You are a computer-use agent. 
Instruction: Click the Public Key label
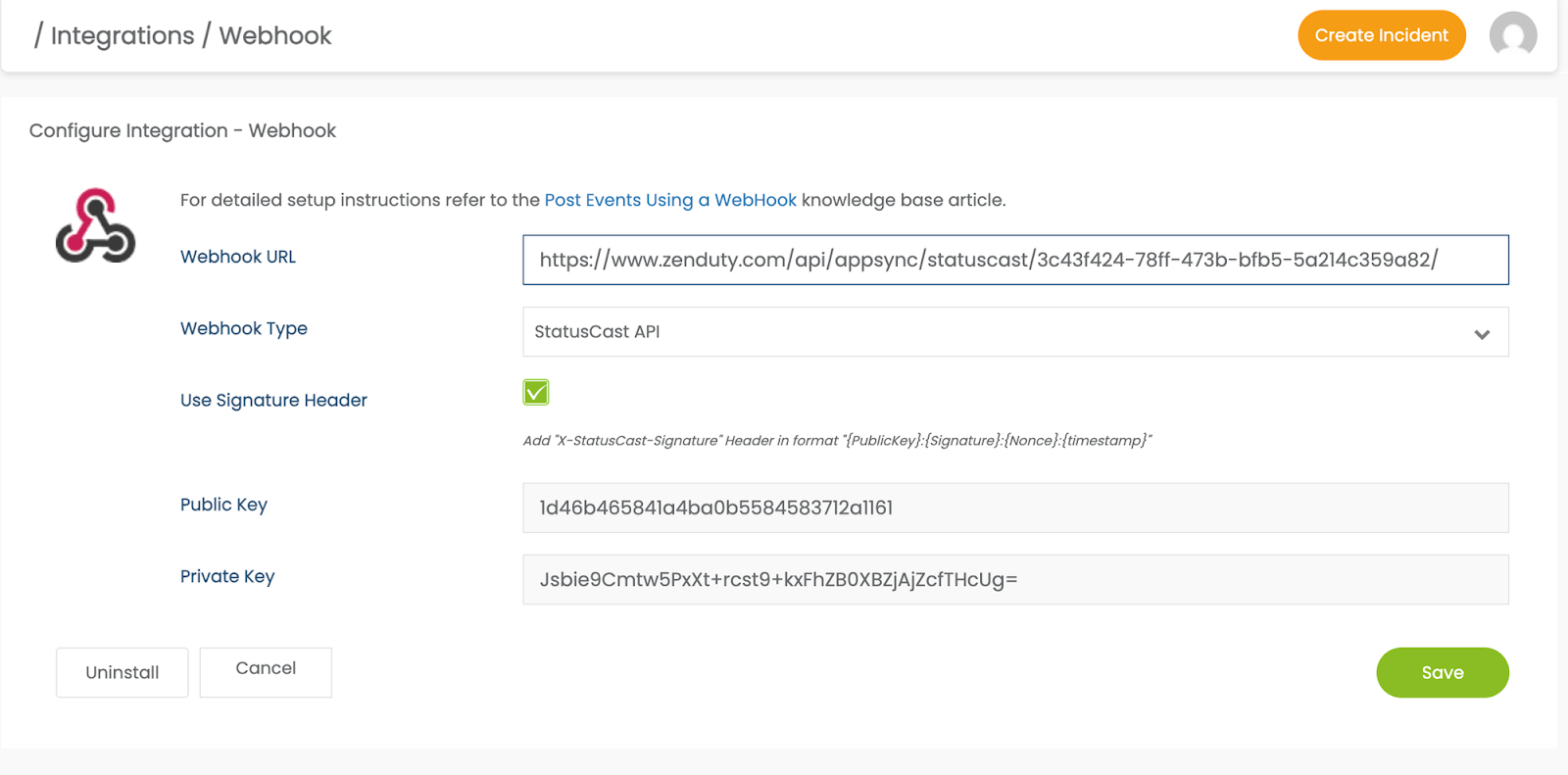223,505
